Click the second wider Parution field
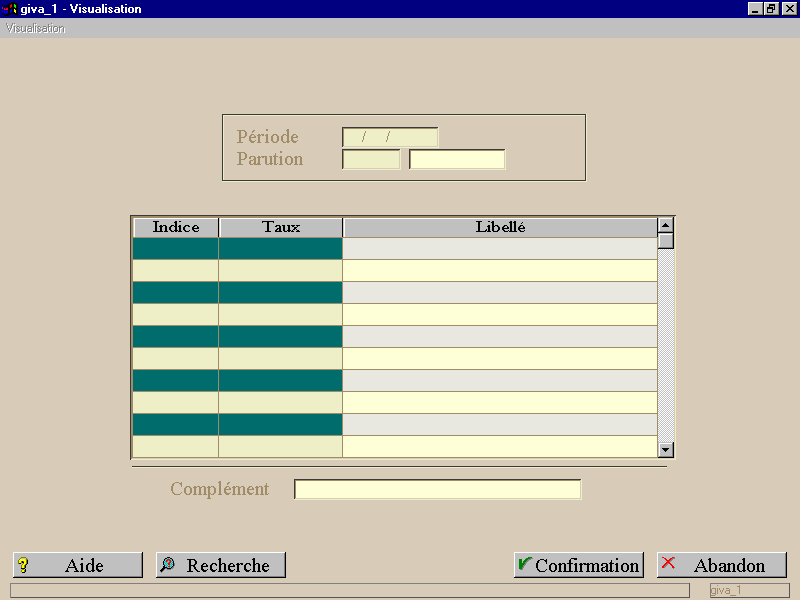 457,159
